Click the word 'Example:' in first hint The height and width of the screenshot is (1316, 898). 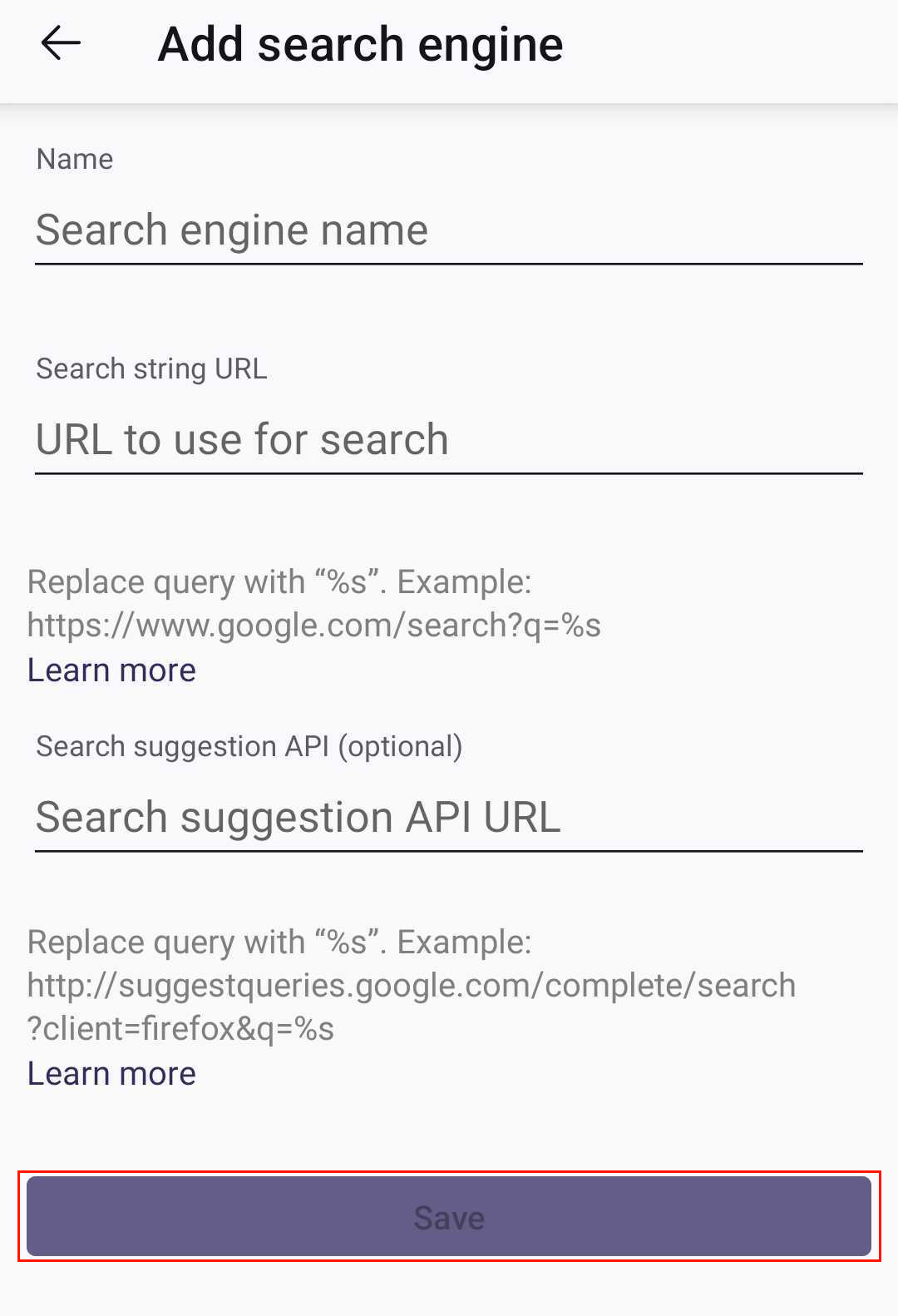464,582
